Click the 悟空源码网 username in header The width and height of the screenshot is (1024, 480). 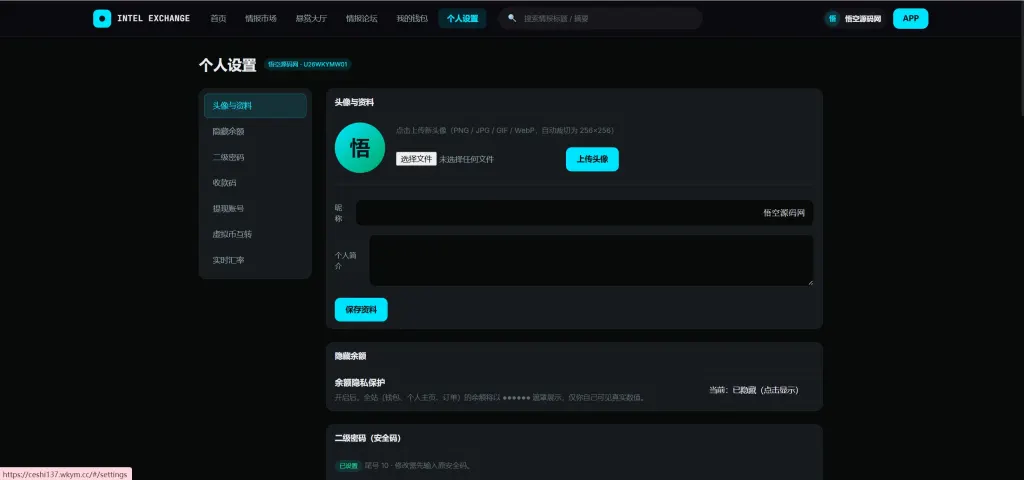tap(863, 19)
